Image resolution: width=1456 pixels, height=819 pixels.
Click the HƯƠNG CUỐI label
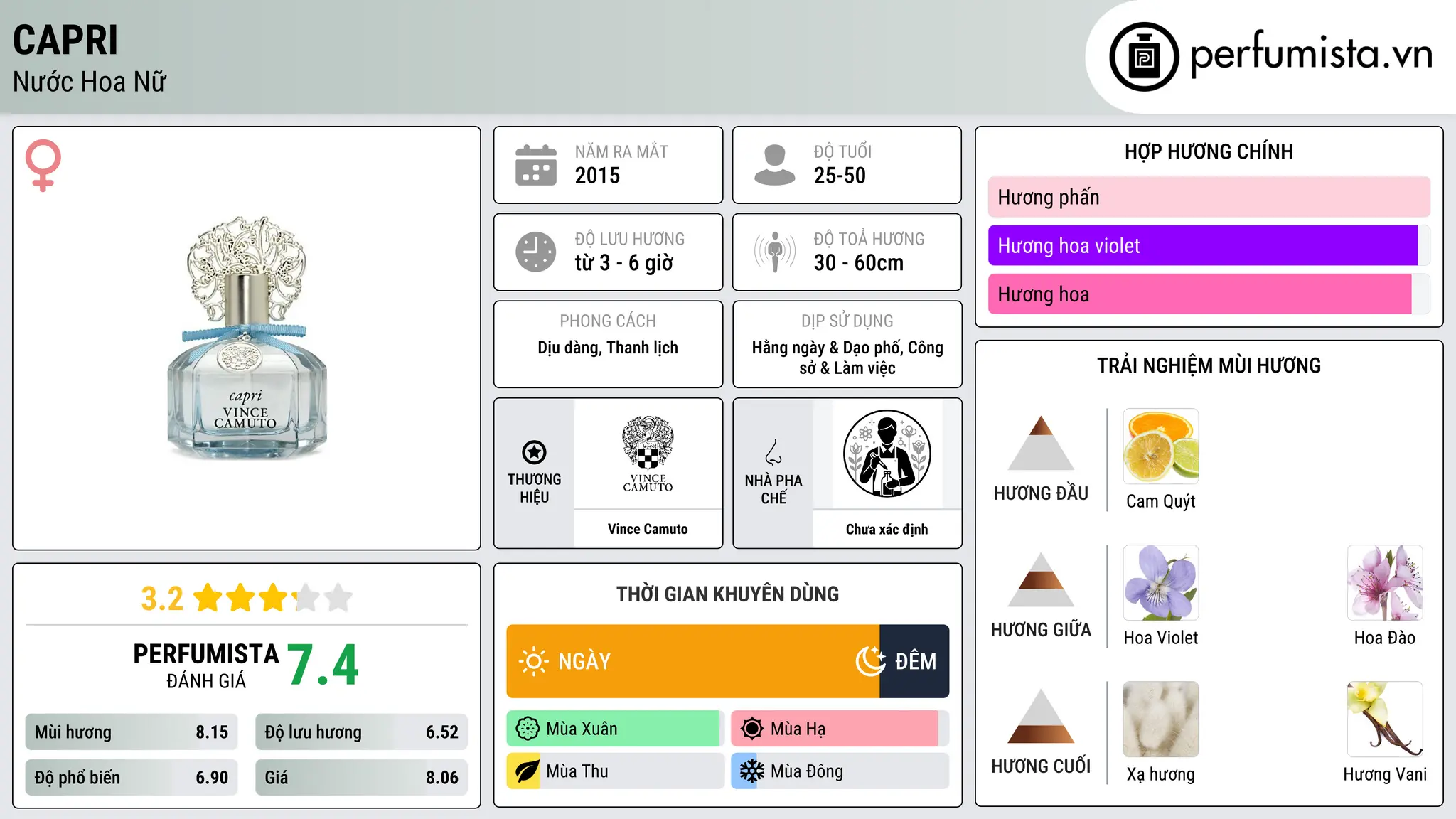tap(1041, 766)
